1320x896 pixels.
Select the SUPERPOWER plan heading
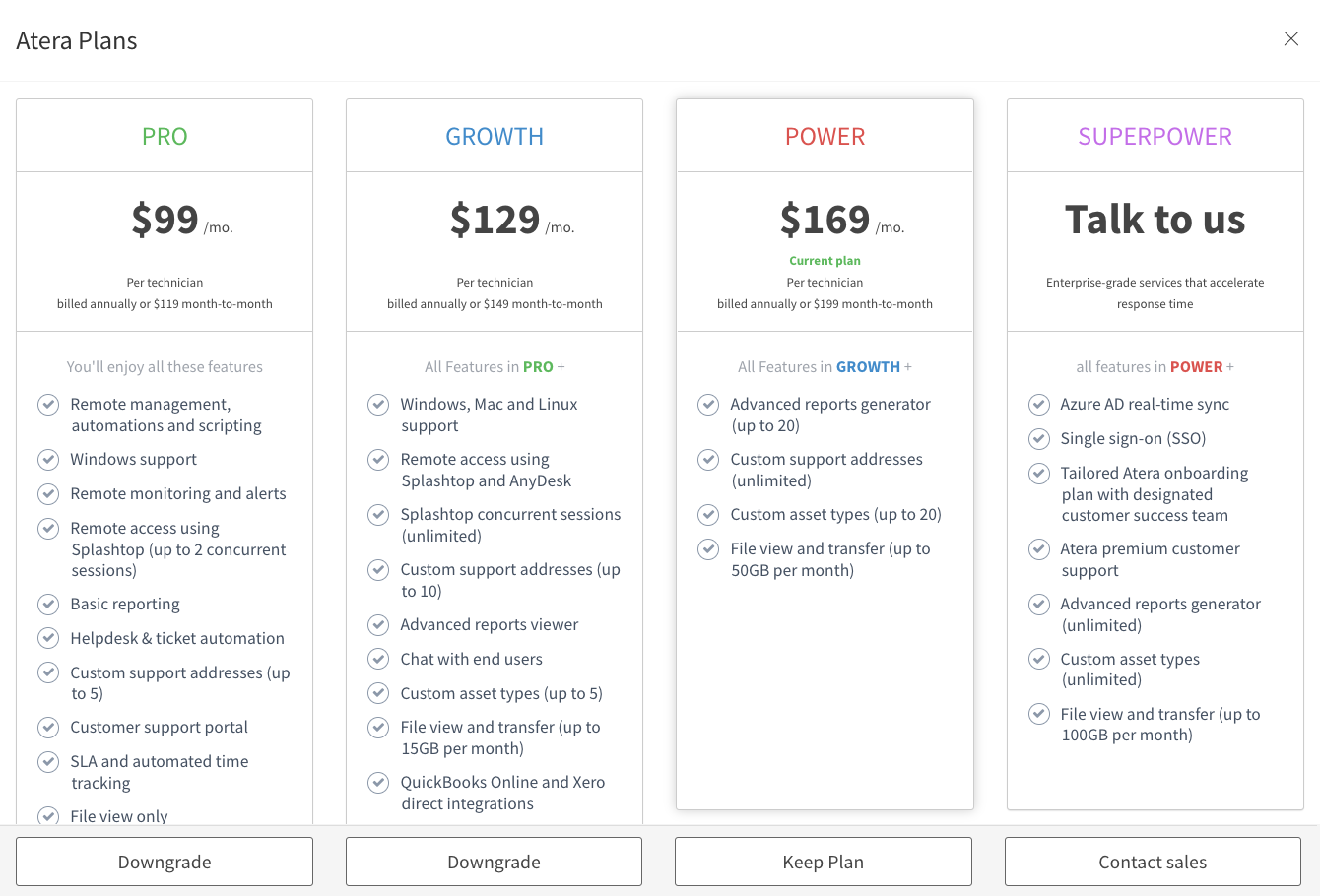click(x=1155, y=136)
